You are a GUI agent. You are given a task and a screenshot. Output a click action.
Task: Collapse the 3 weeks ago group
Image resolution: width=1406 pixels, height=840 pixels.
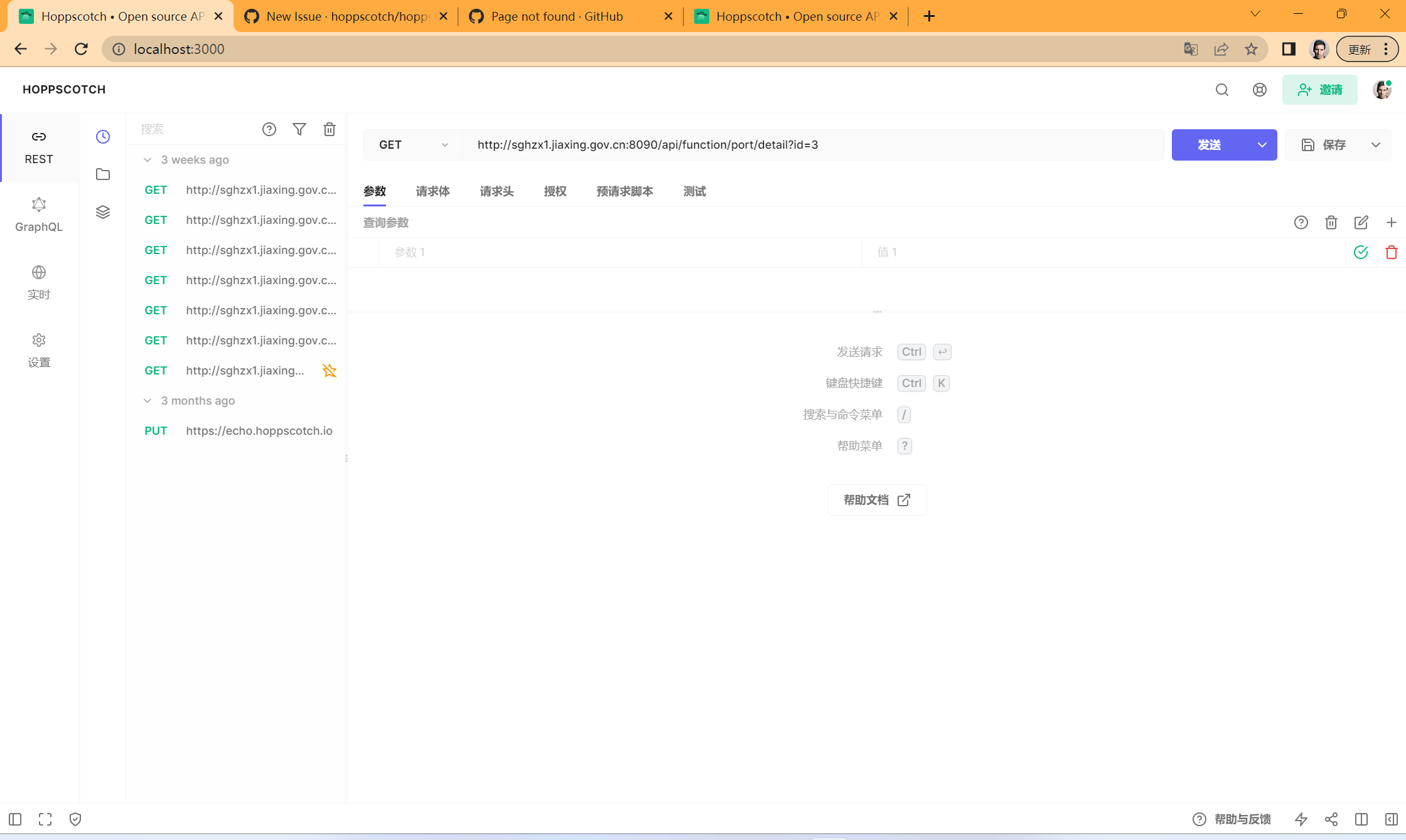148,160
